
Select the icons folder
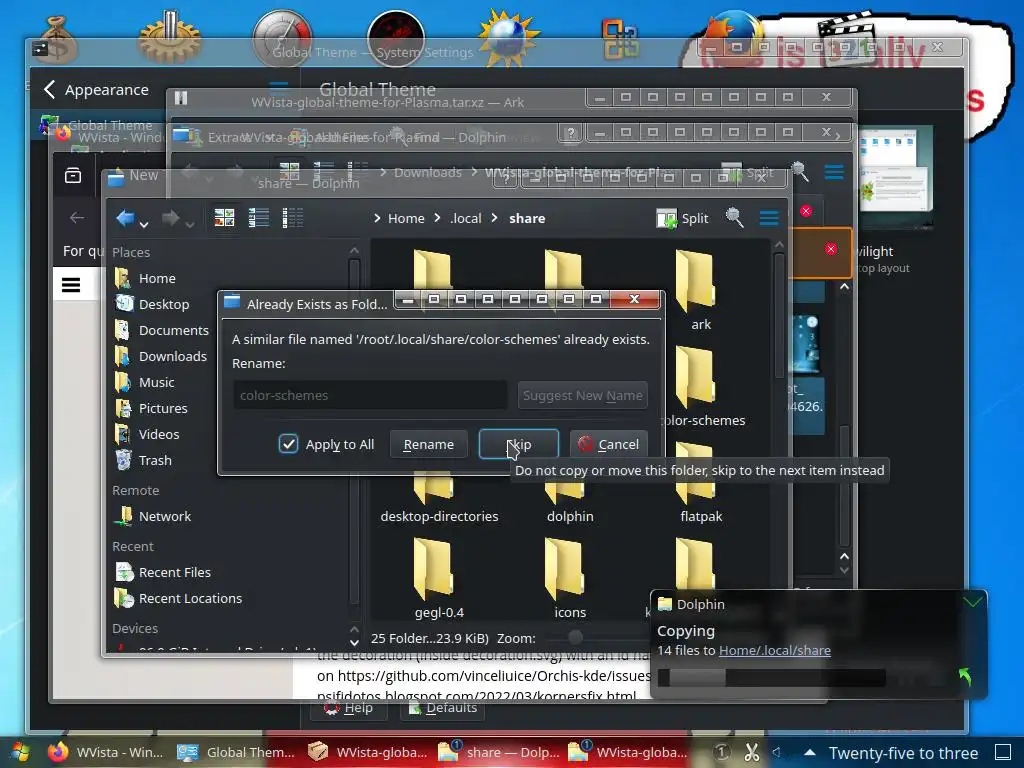[x=570, y=578]
